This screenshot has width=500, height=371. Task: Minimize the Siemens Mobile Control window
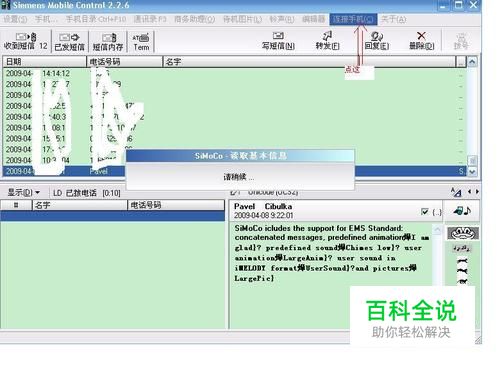point(443,5)
